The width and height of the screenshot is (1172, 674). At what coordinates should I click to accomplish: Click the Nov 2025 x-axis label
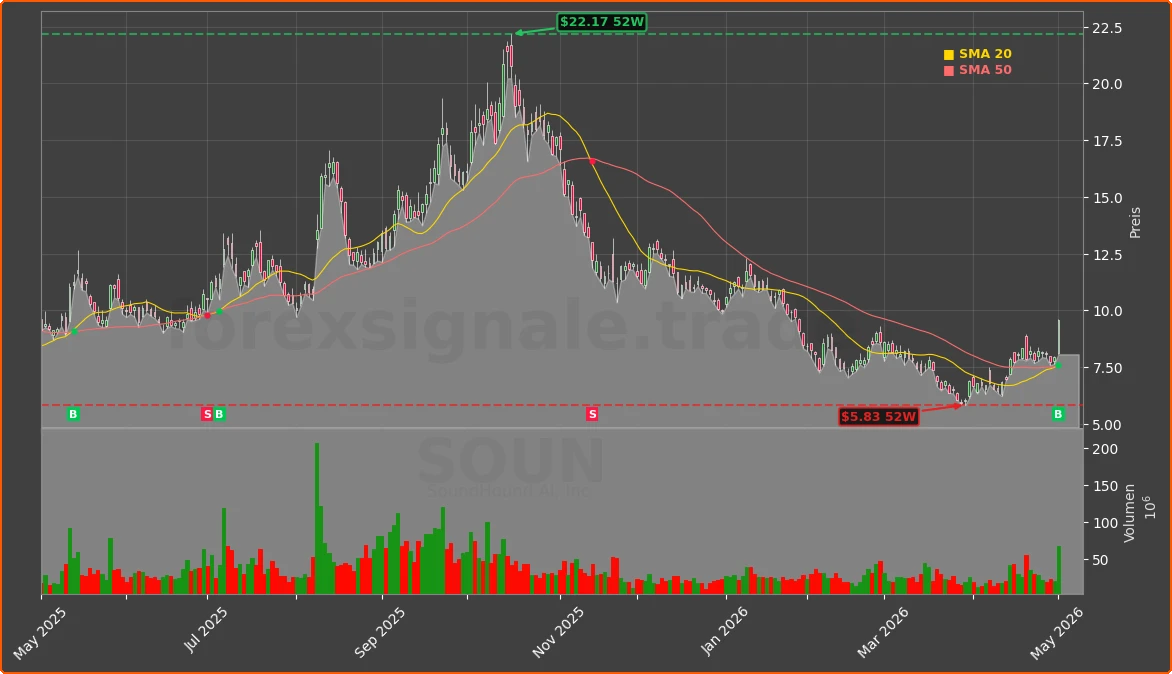click(x=558, y=633)
